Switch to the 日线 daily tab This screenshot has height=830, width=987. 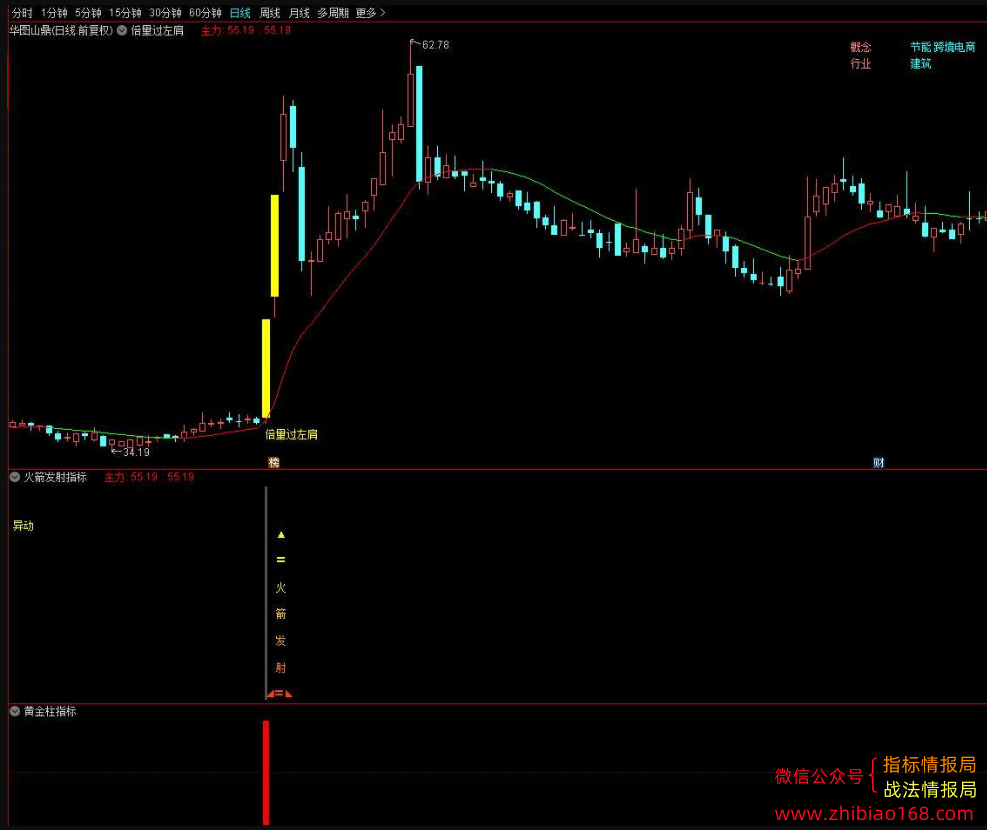(240, 13)
